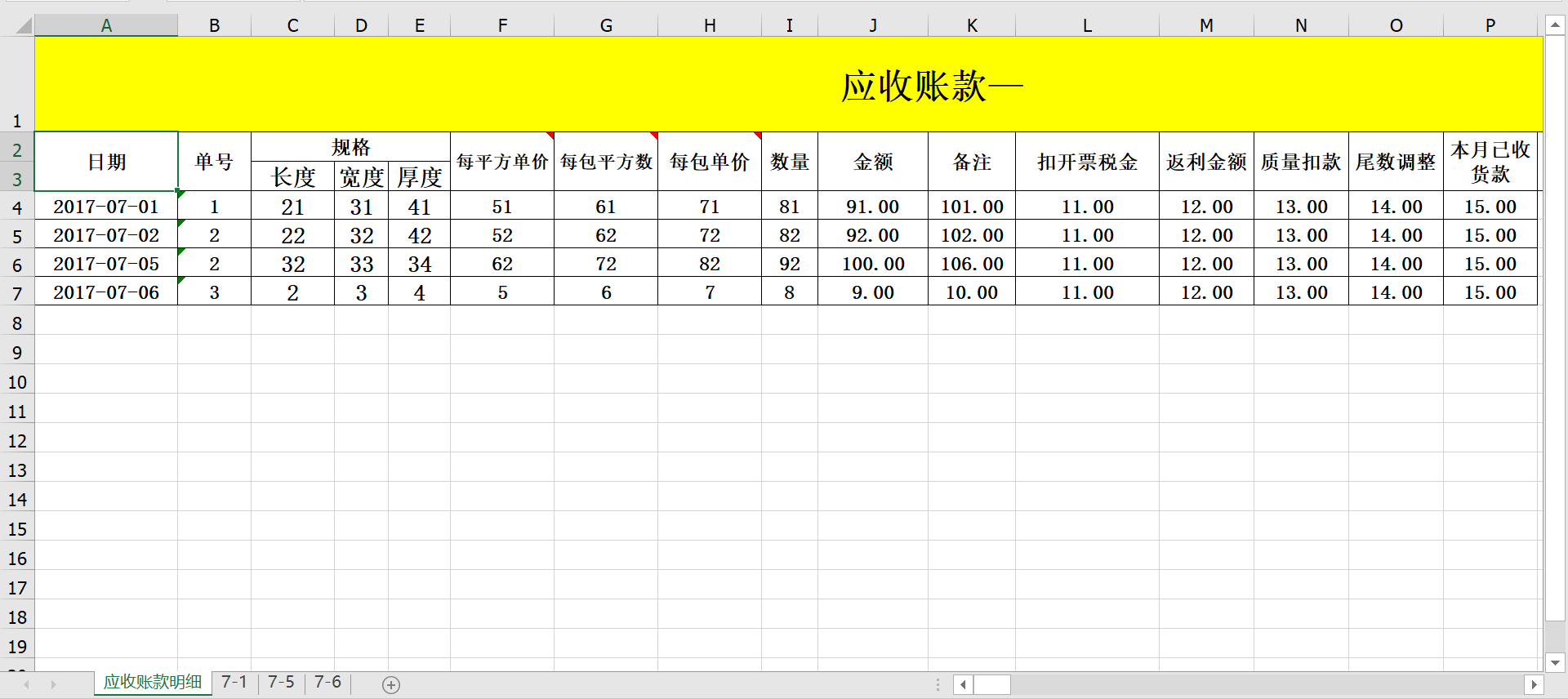
Task: Select the cell containing 100.00
Action: (873, 263)
